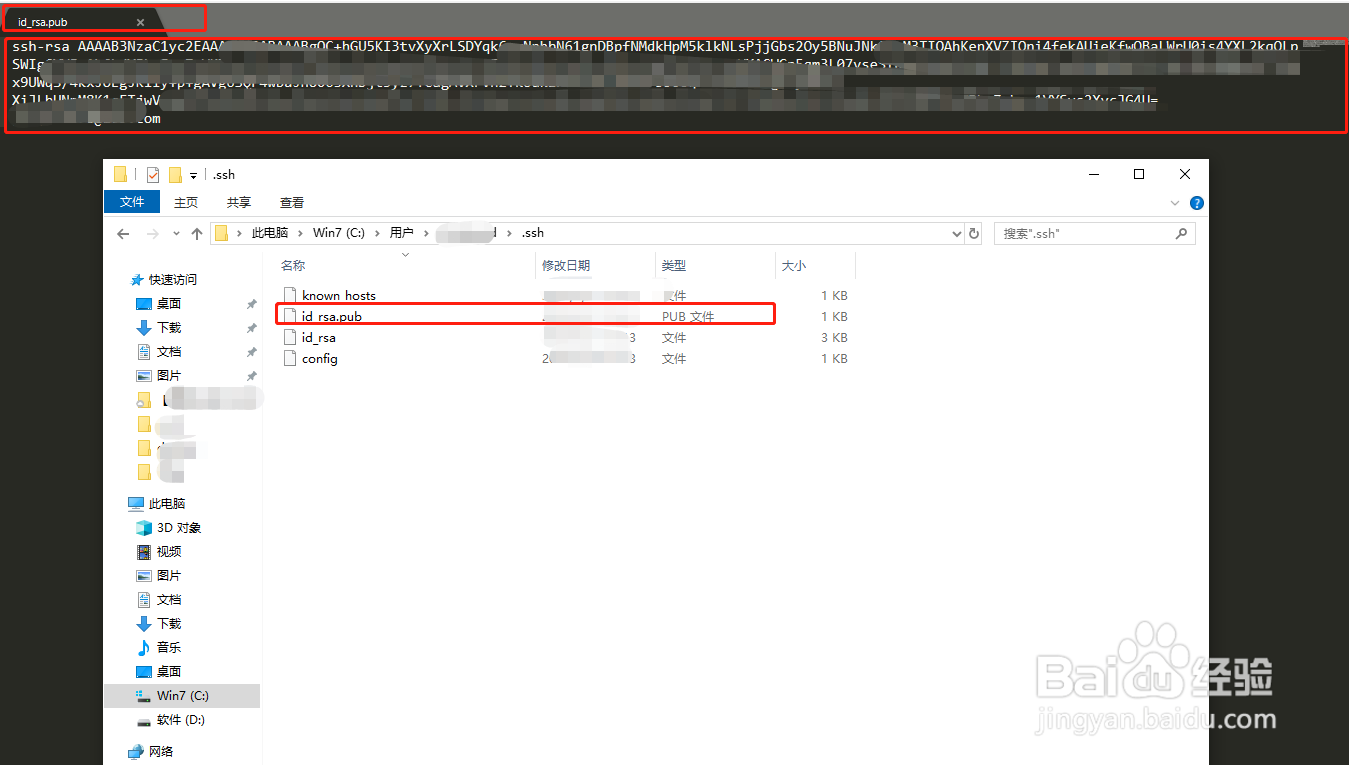This screenshot has width=1349, height=765.
Task: Maximize the .ssh Explorer window
Action: (1138, 174)
